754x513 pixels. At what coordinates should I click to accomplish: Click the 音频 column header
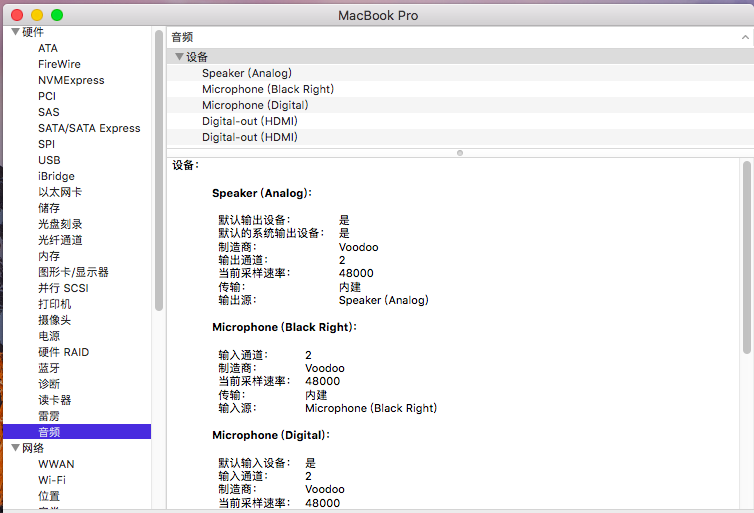pyautogui.click(x=460, y=37)
